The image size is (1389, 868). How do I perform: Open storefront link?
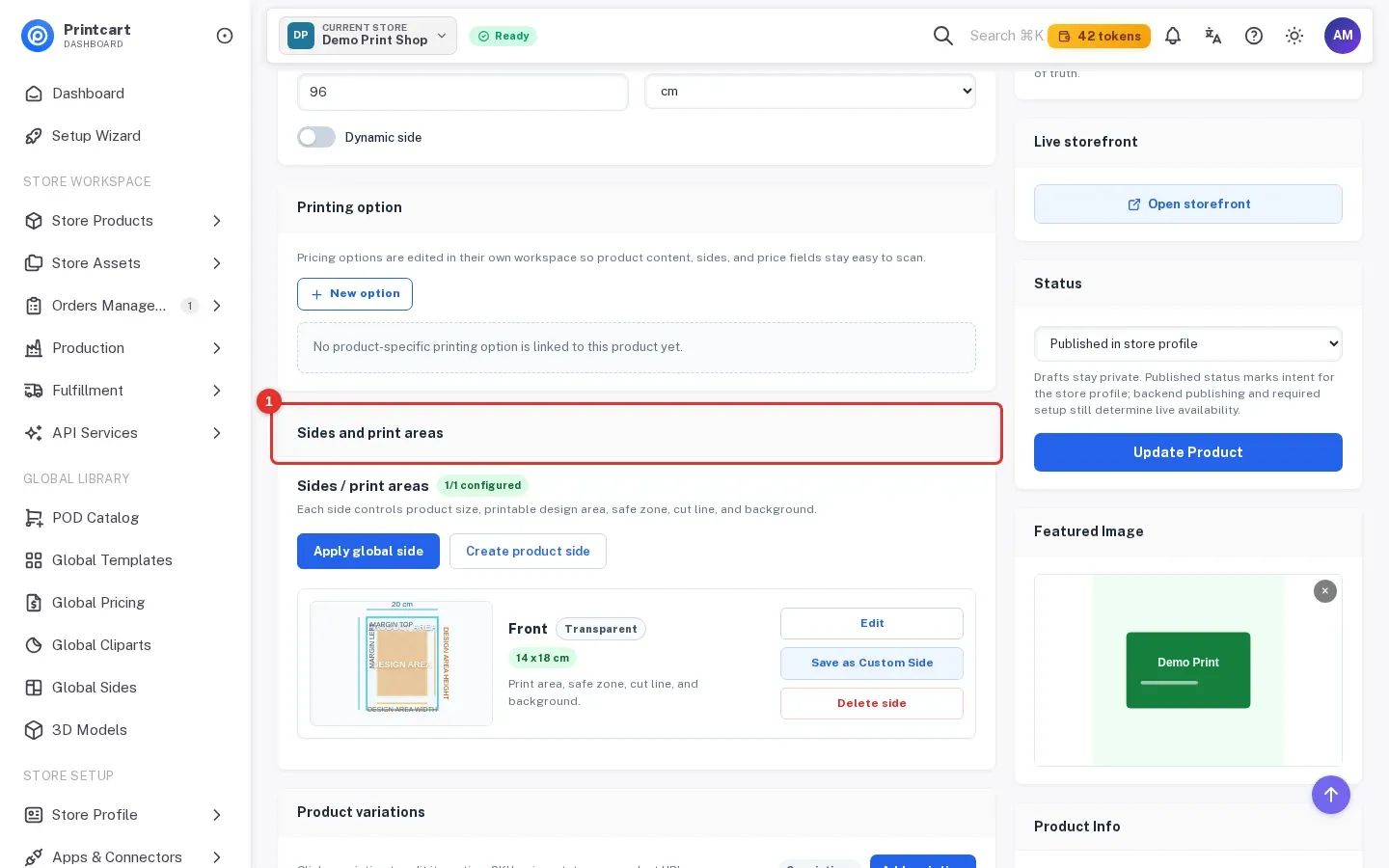point(1188,204)
